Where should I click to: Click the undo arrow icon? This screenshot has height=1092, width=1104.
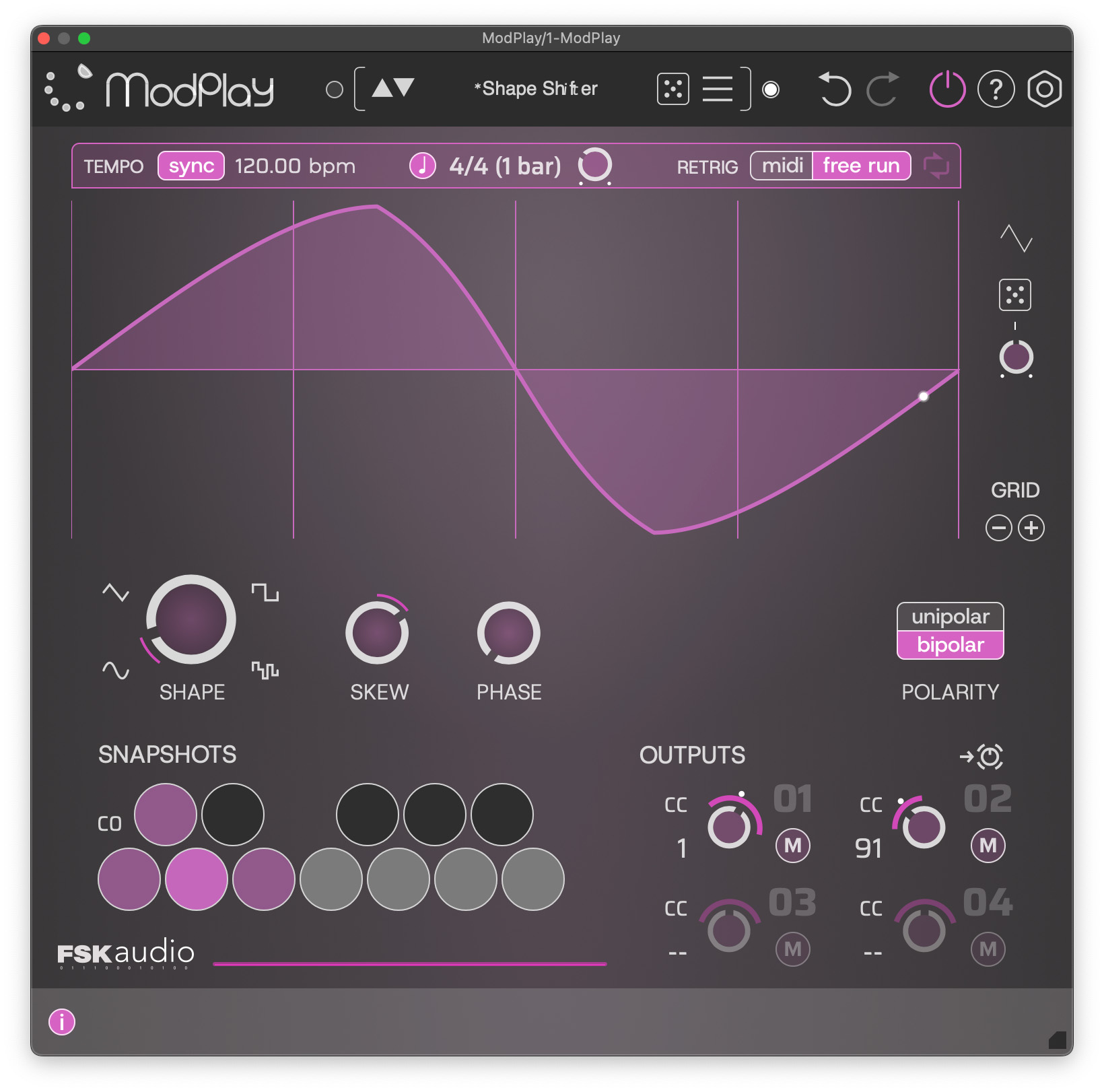(835, 89)
